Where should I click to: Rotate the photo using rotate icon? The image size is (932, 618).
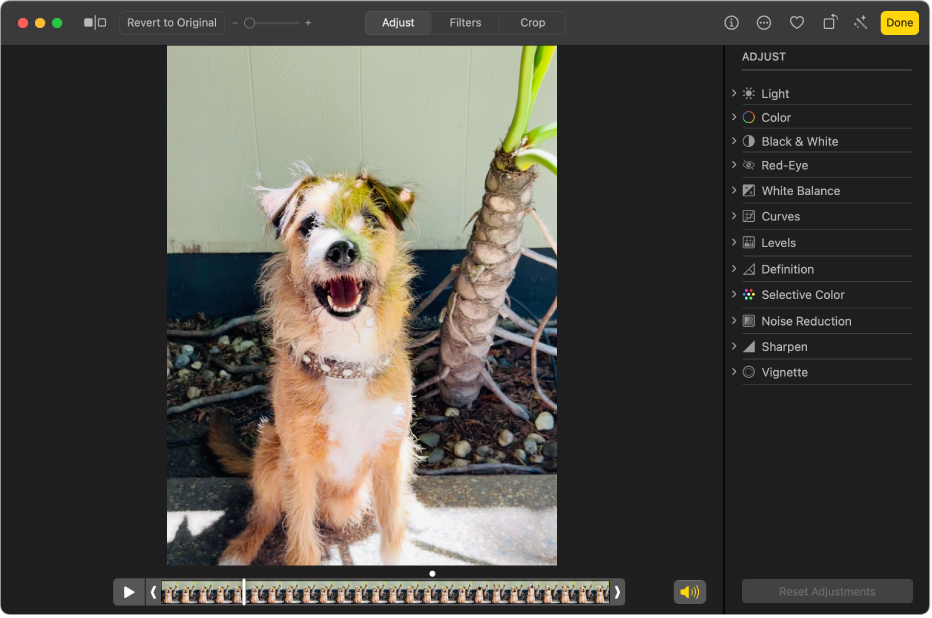[x=829, y=23]
